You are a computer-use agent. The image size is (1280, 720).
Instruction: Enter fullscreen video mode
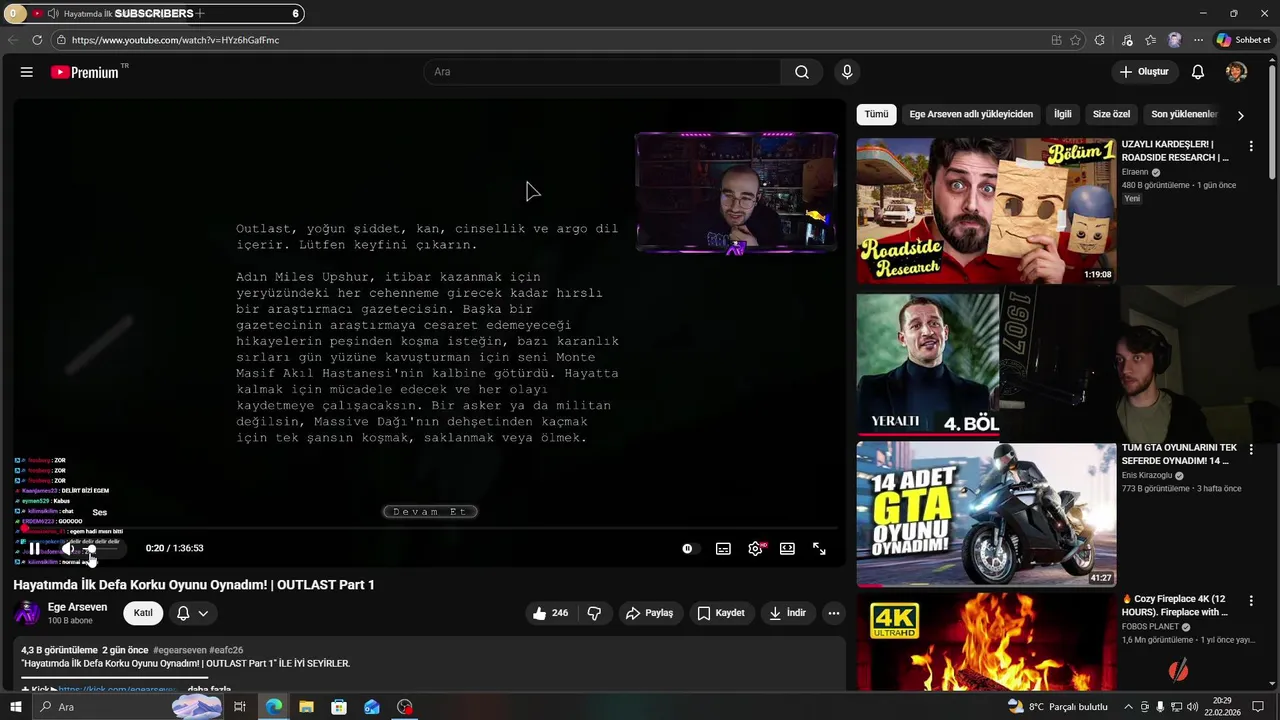(x=819, y=548)
